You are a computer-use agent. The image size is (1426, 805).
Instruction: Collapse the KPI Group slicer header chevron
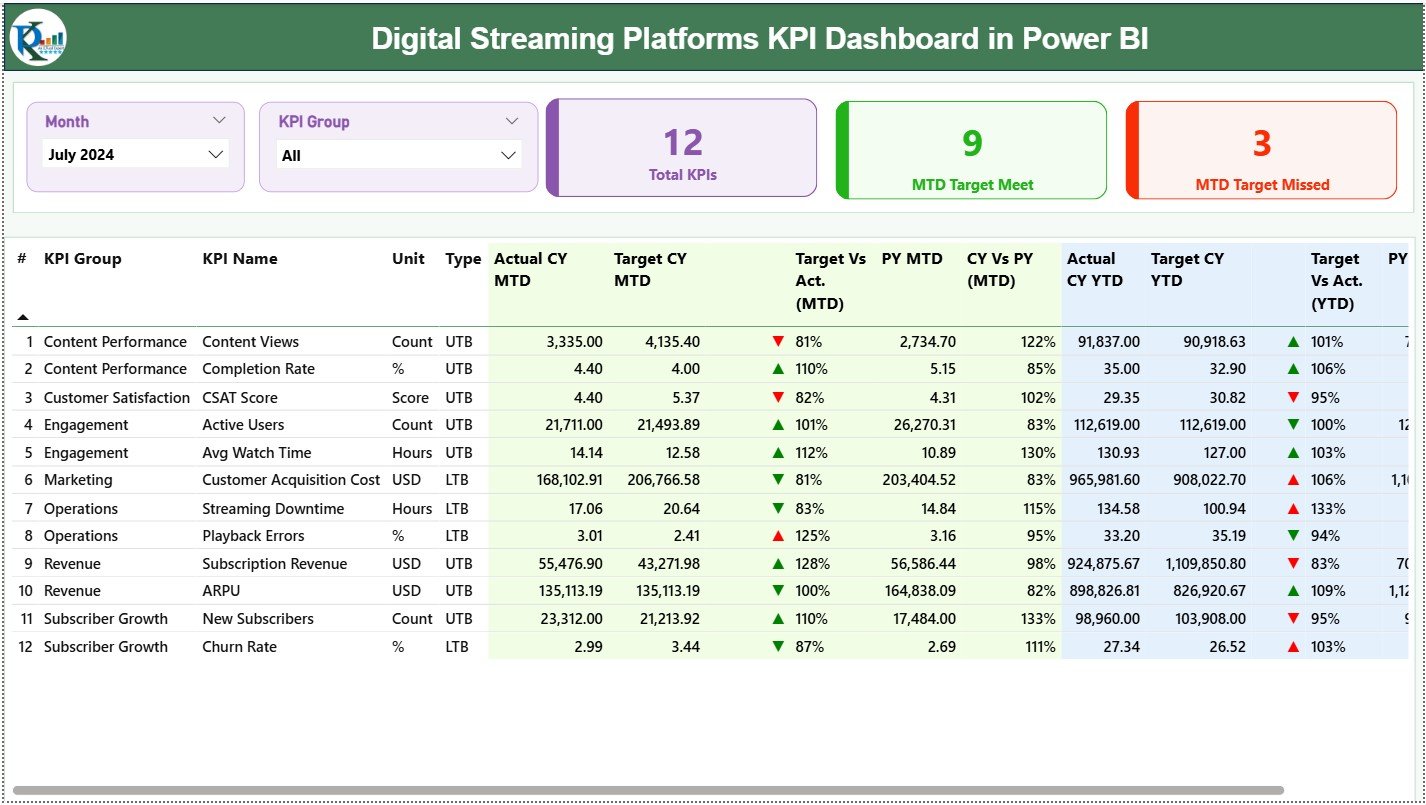click(x=513, y=120)
